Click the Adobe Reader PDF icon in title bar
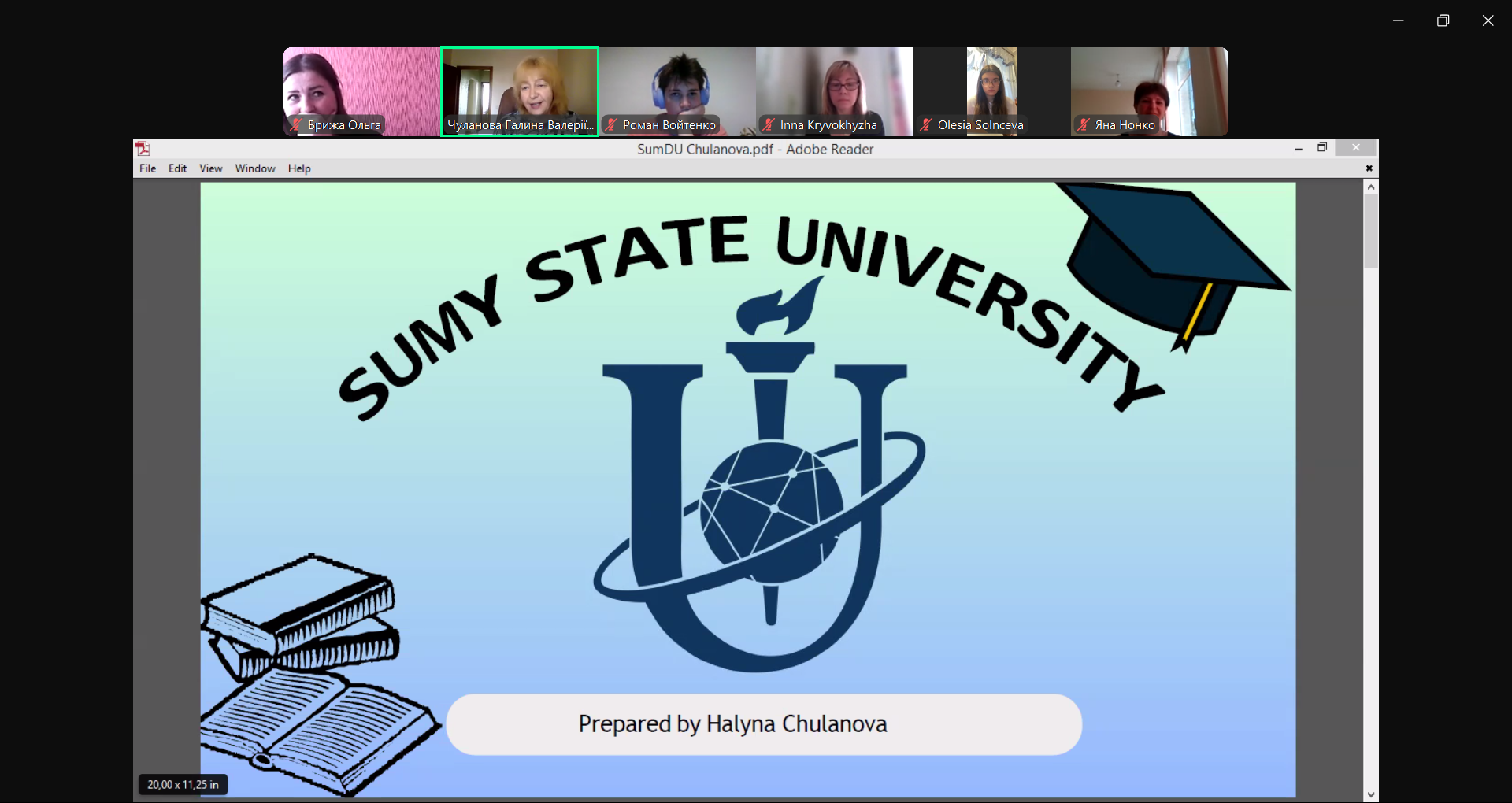 (x=143, y=149)
